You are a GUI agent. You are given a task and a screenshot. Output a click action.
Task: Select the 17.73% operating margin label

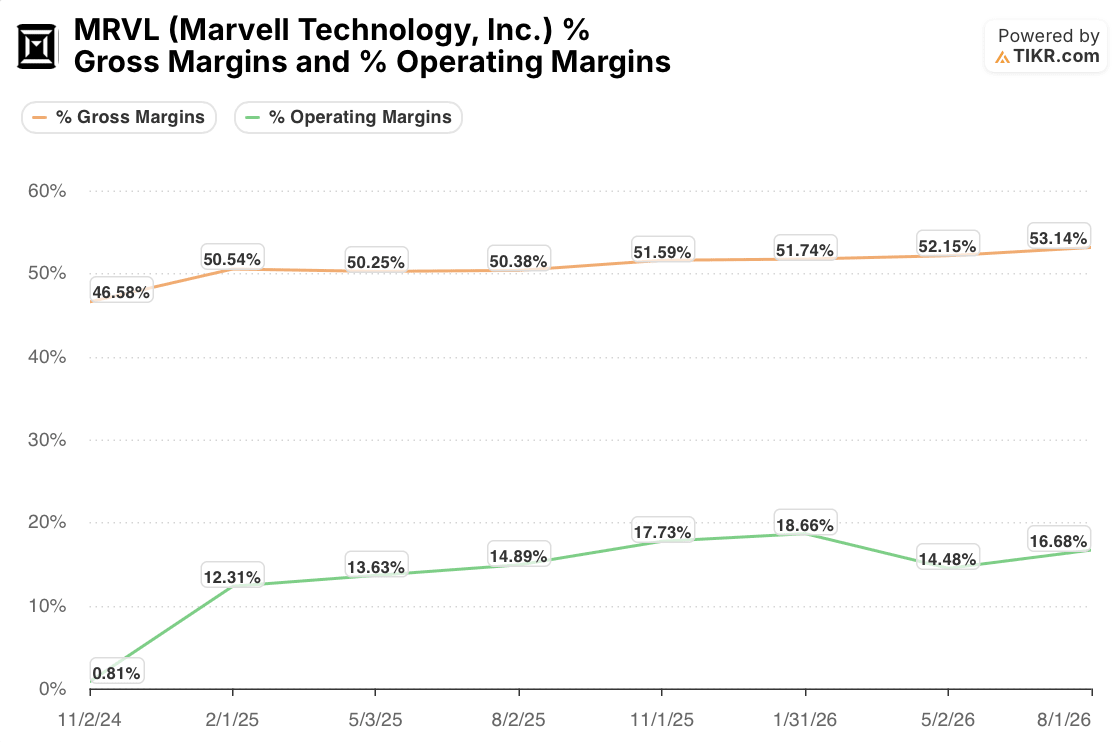pos(662,532)
